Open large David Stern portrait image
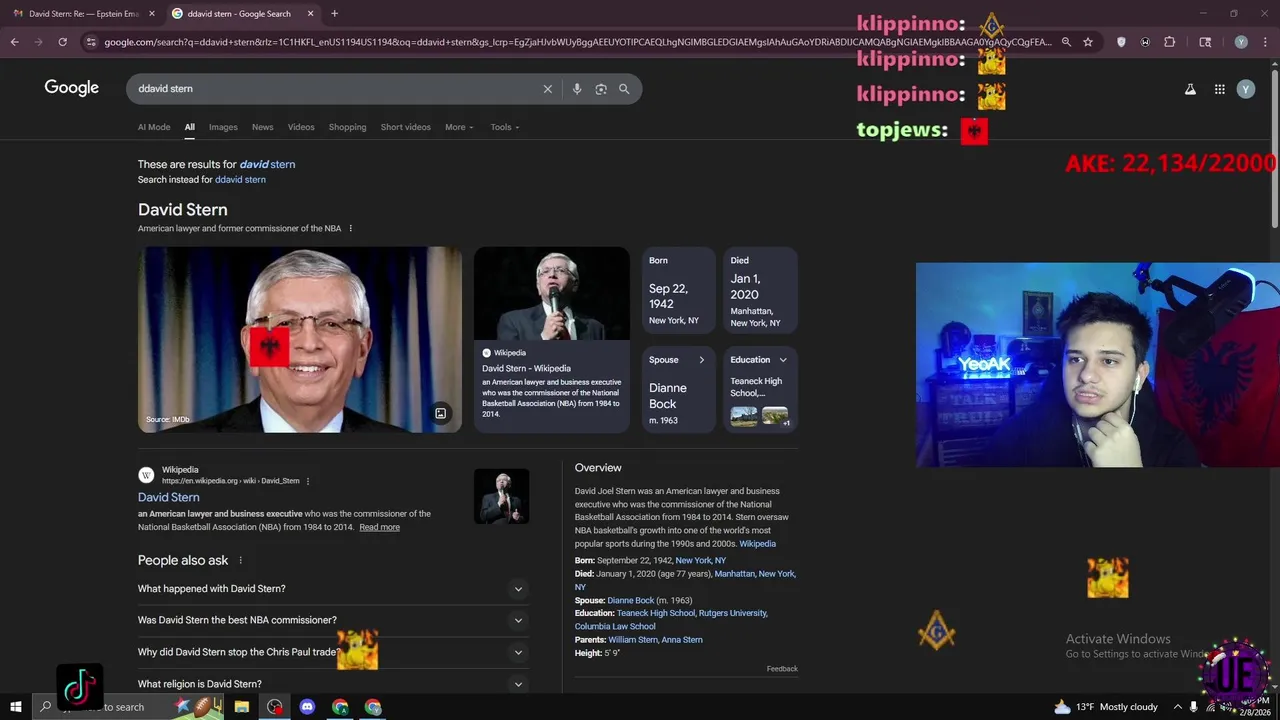Image resolution: width=1280 pixels, height=720 pixels. point(300,340)
